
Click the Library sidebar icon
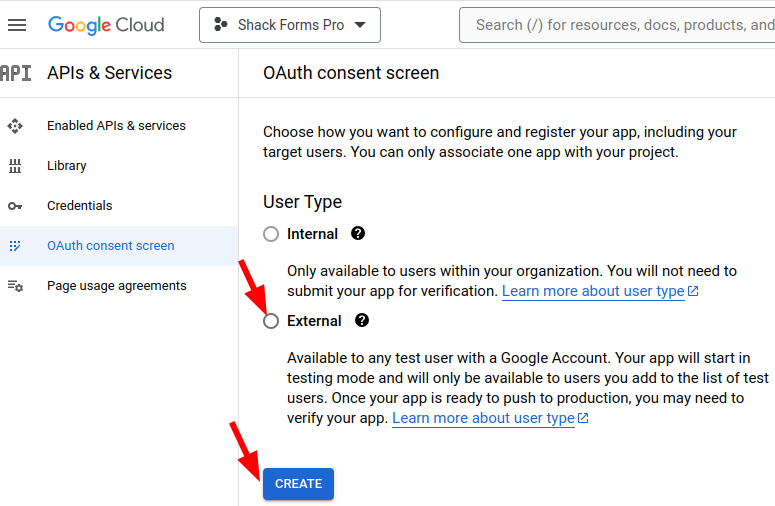(x=15, y=166)
